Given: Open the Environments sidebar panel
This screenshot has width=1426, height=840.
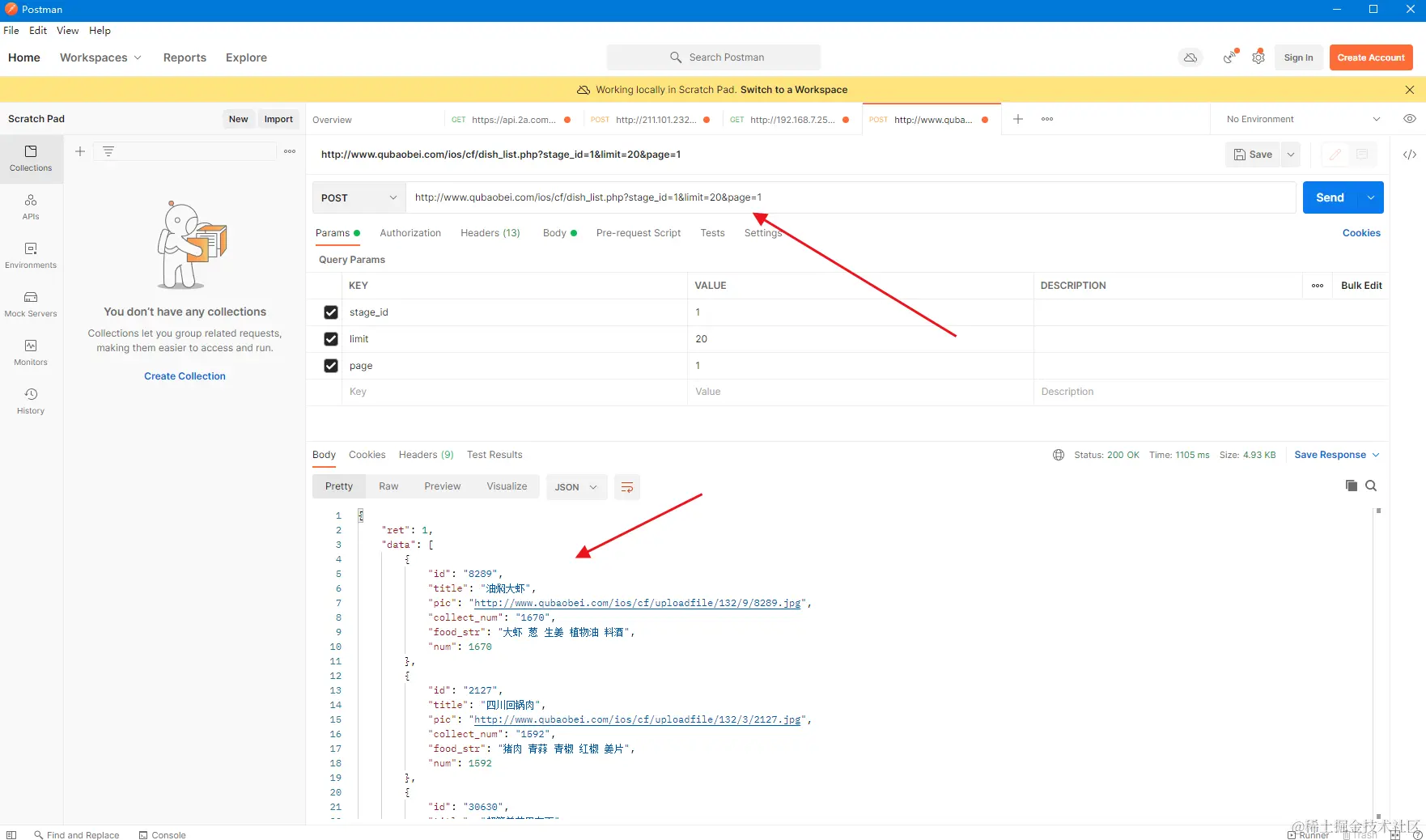Looking at the screenshot, I should [31, 256].
